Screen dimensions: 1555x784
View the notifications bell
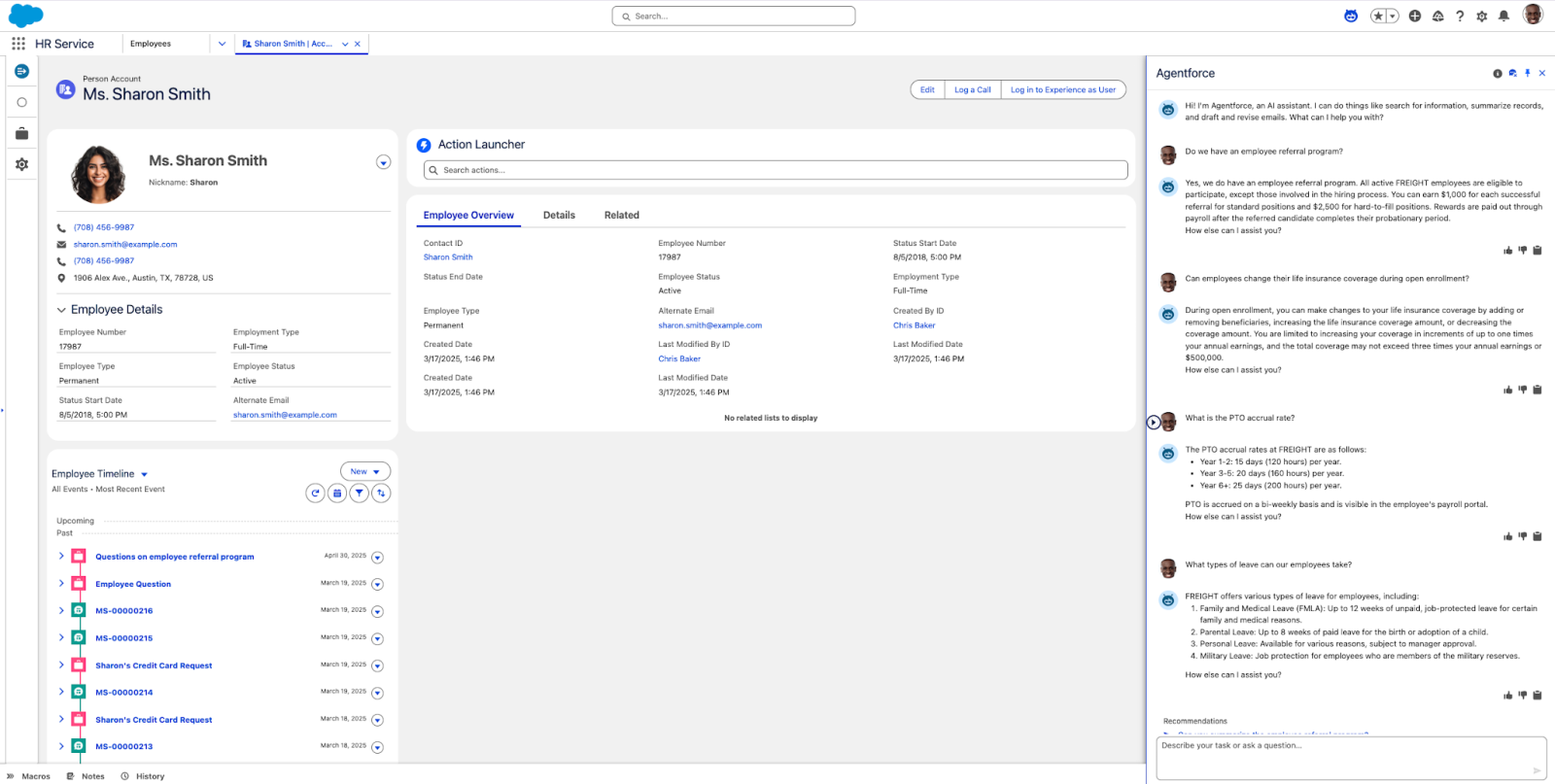(1504, 16)
